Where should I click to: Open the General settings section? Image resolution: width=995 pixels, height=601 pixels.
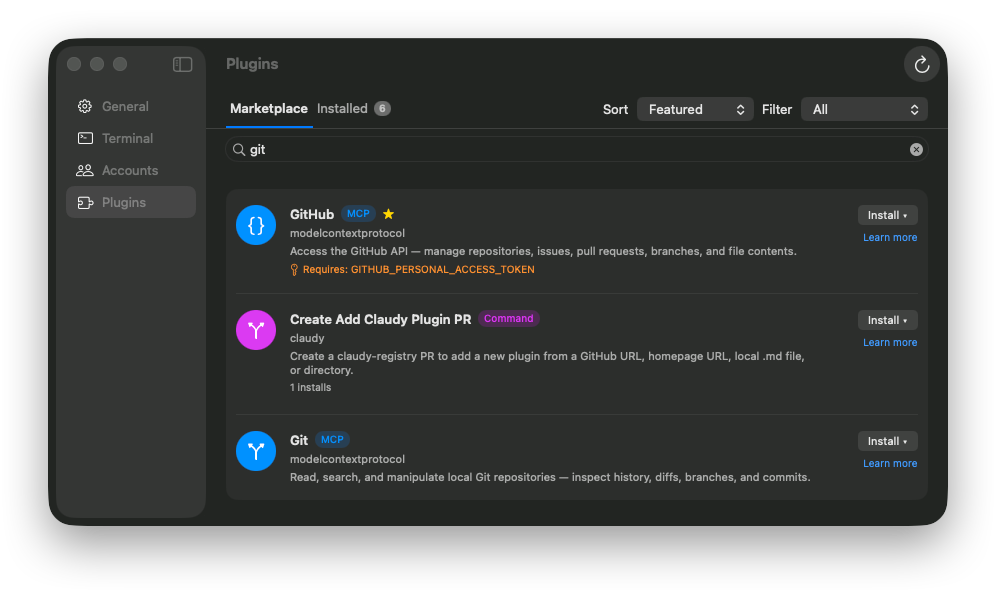click(x=125, y=106)
